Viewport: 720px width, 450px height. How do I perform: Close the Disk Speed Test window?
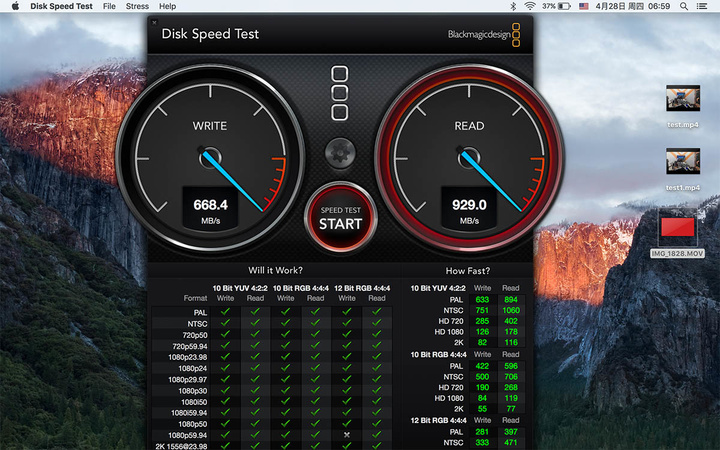[154, 22]
